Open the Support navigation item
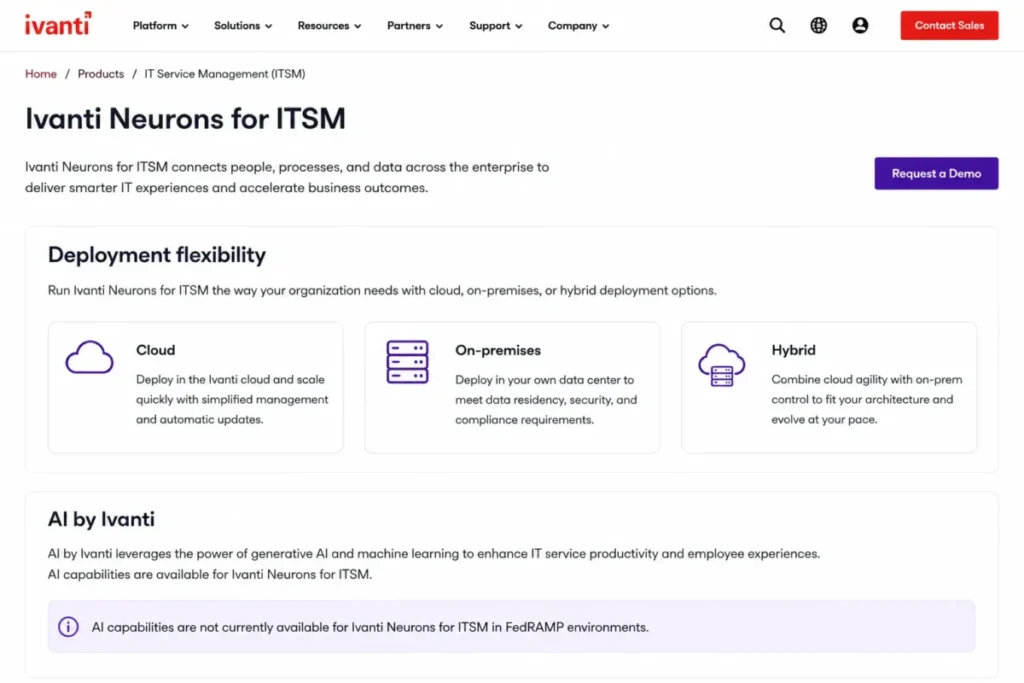The width and height of the screenshot is (1024, 683). [x=496, y=25]
